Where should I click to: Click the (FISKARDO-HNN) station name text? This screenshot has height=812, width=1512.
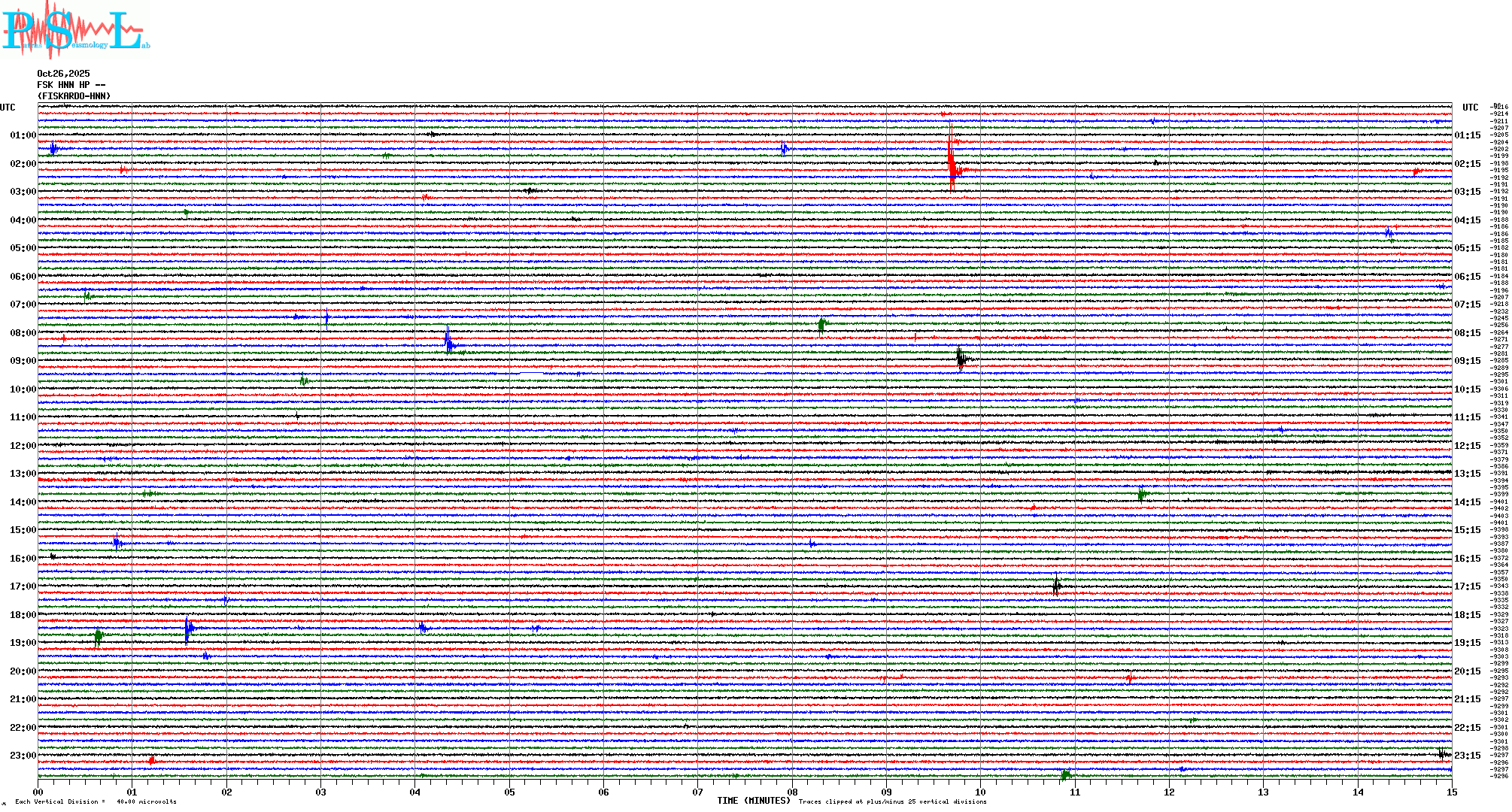[x=74, y=96]
